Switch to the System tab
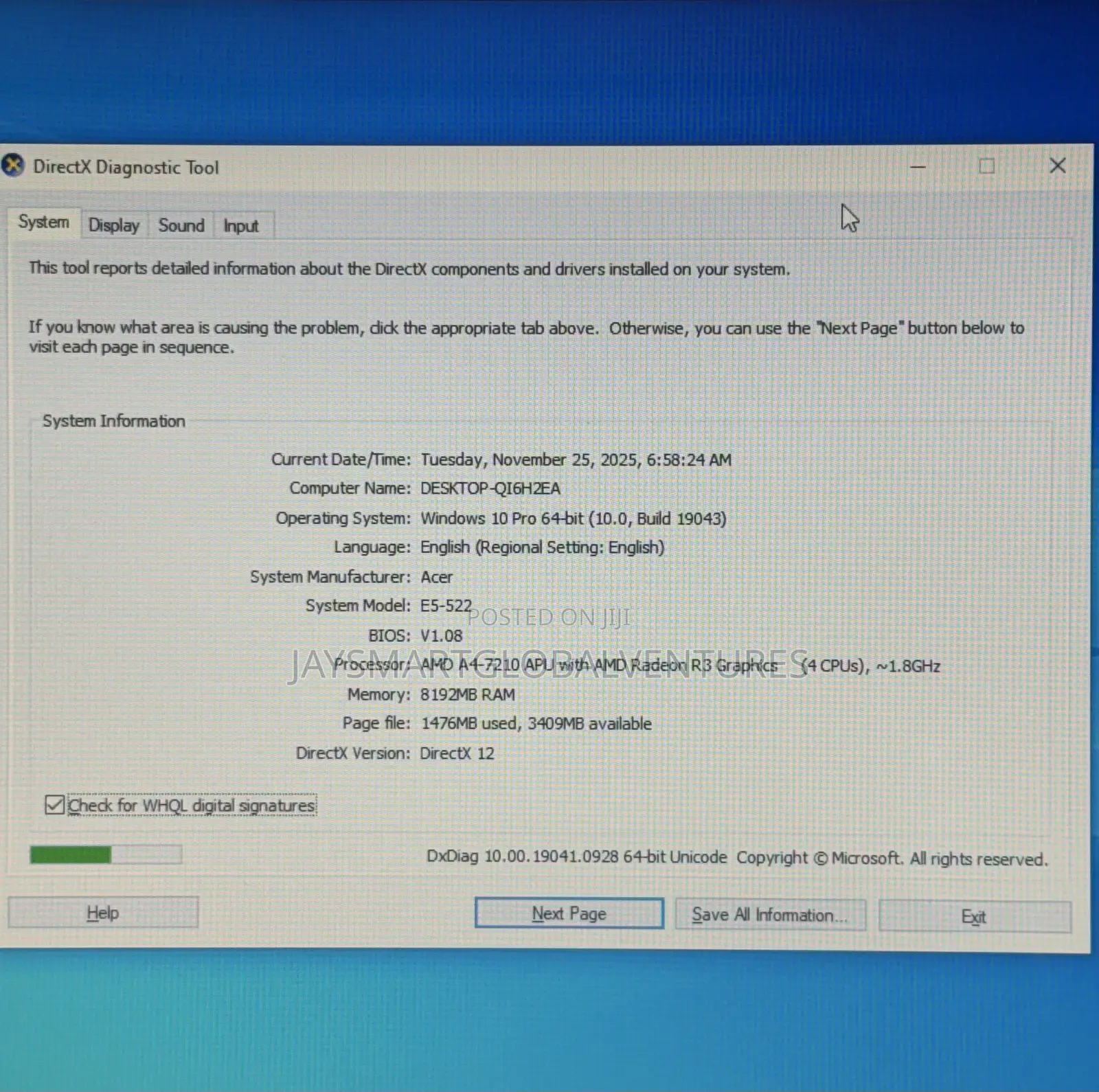 point(44,223)
